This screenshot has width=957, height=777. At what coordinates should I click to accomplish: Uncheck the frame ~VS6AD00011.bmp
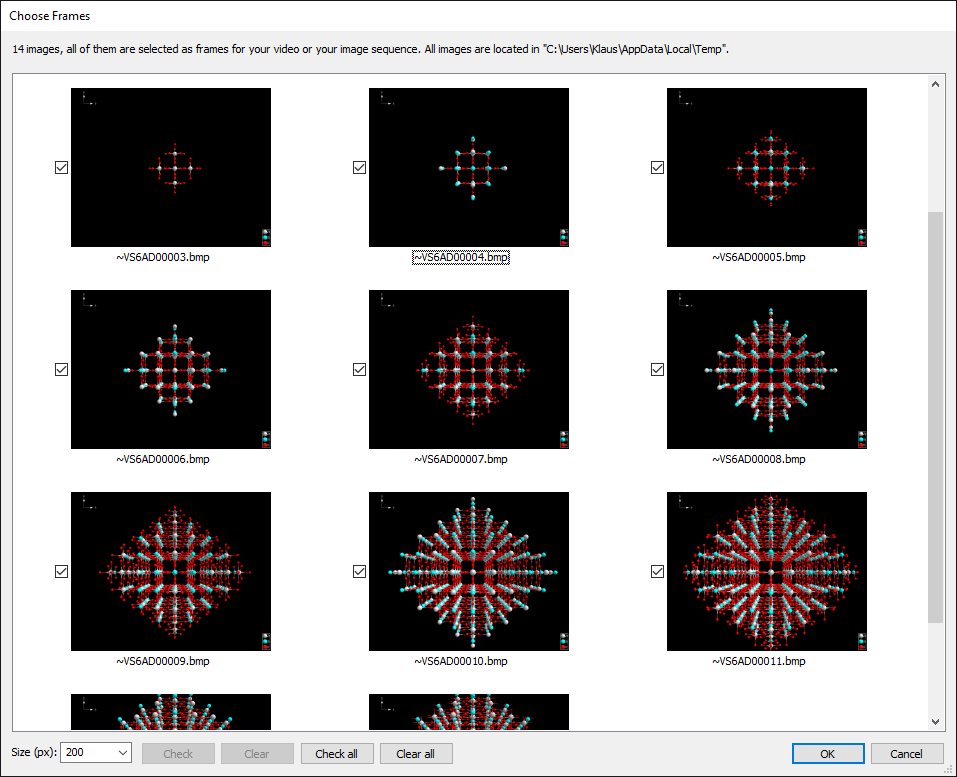coord(657,571)
